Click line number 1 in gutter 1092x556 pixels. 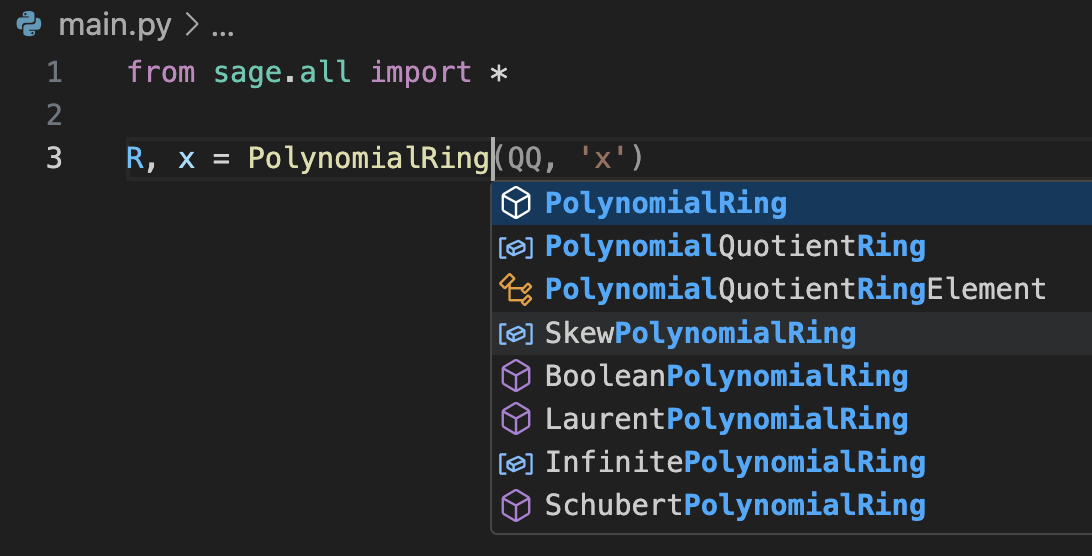[x=54, y=72]
